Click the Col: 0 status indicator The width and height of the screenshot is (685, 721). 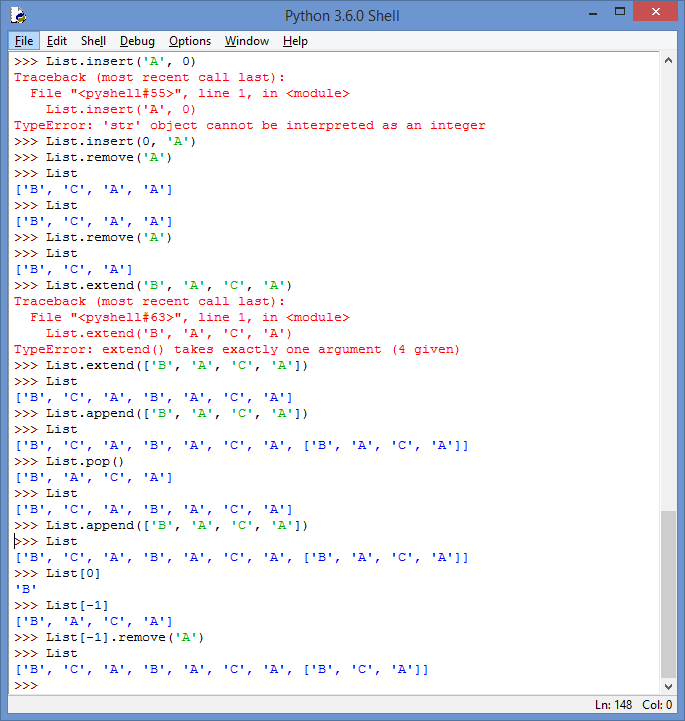[x=657, y=704]
